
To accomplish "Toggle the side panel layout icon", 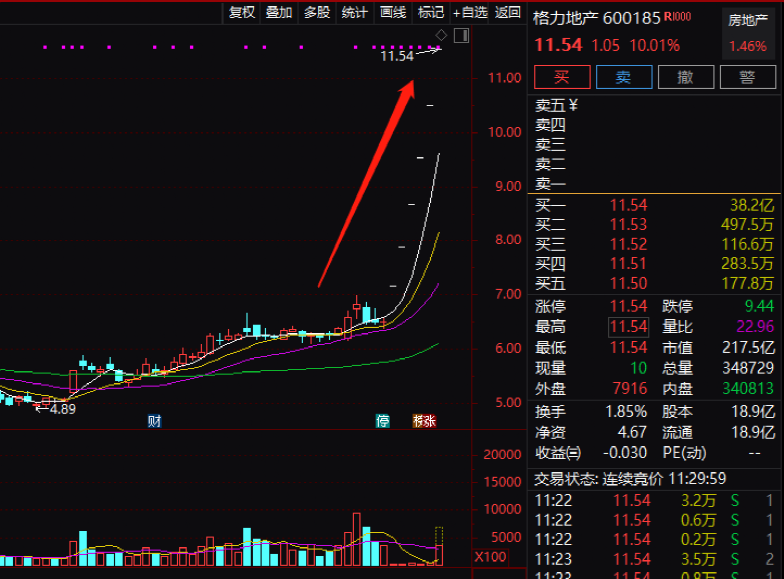I will 461,36.
